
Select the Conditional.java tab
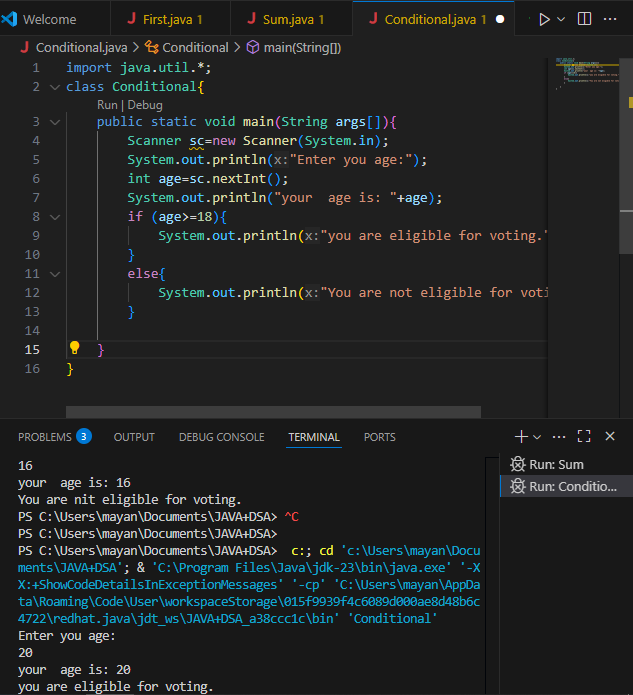pyautogui.click(x=433, y=19)
